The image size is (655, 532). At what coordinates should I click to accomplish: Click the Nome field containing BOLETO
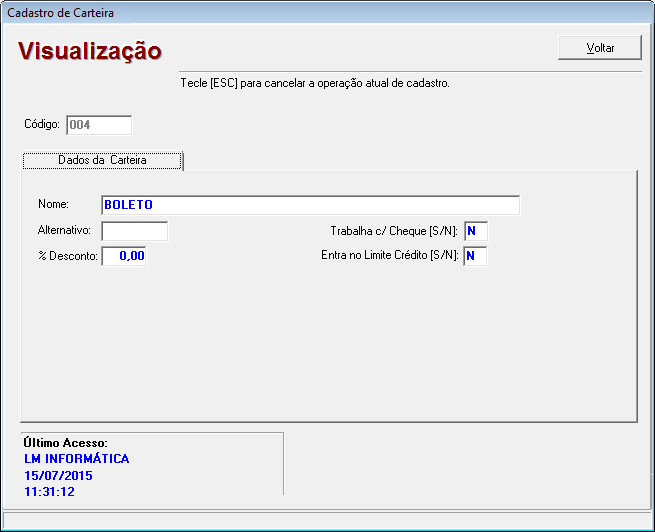click(x=310, y=205)
